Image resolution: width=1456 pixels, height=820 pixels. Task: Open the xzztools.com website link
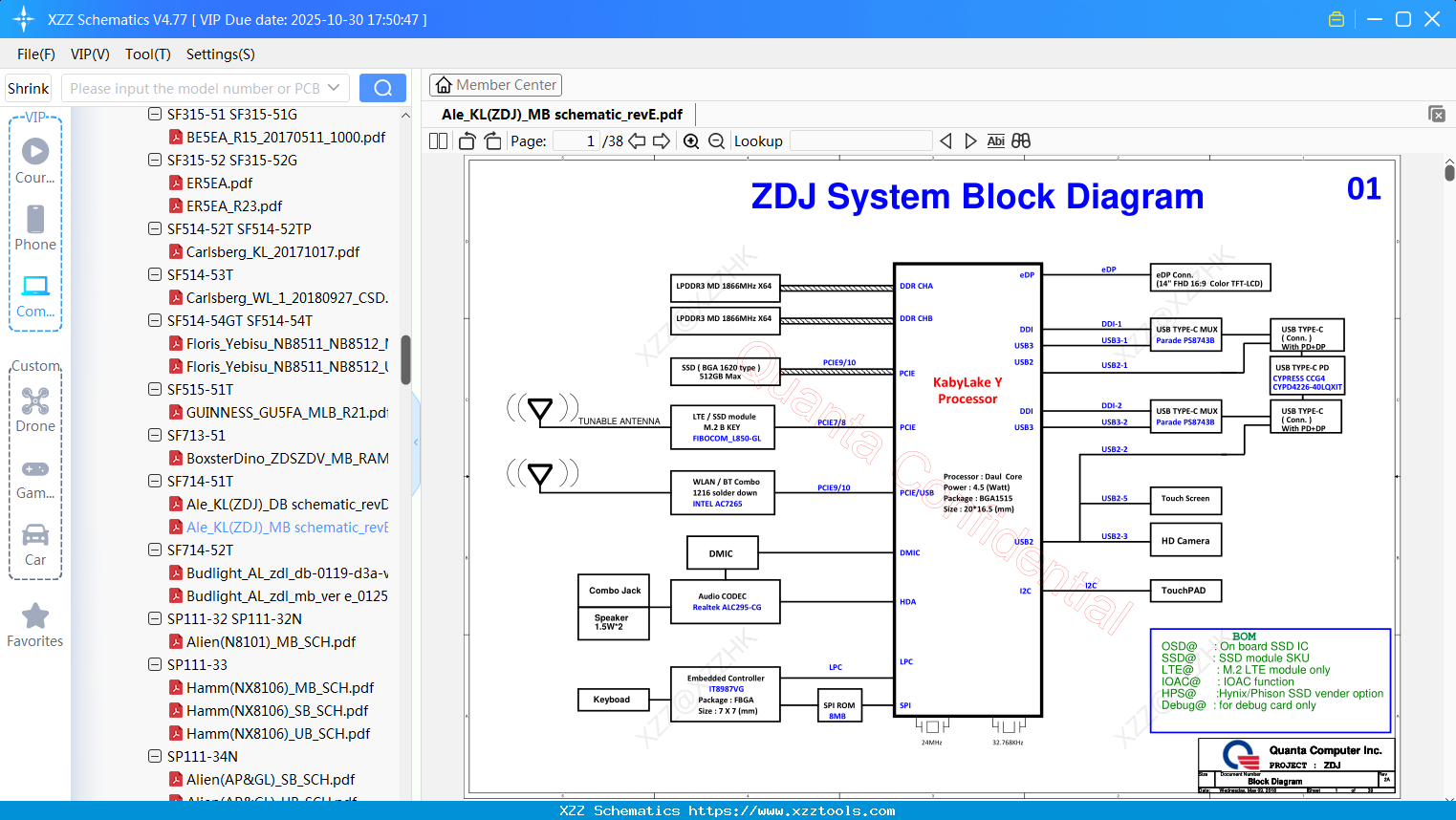[x=792, y=810]
